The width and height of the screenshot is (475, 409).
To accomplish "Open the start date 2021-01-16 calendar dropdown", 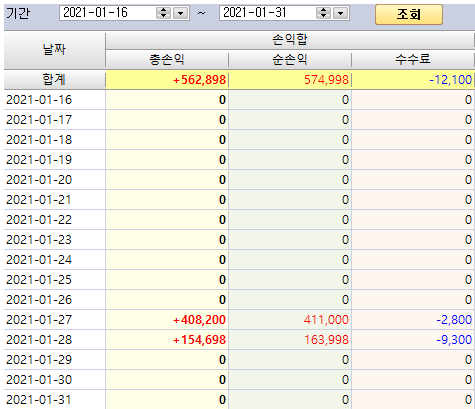I will point(180,13).
